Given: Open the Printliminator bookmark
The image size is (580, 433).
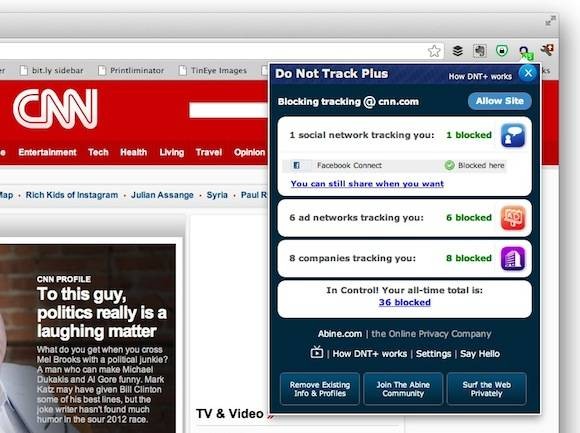Looking at the screenshot, I should tap(131, 70).
